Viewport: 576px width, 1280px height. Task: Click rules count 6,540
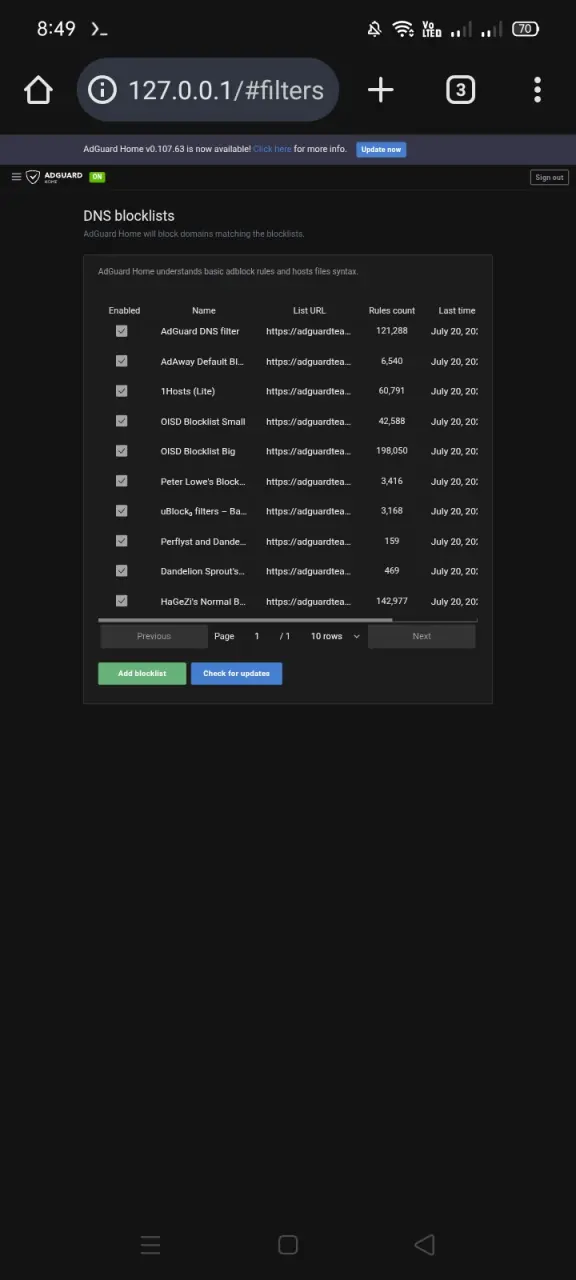point(392,361)
